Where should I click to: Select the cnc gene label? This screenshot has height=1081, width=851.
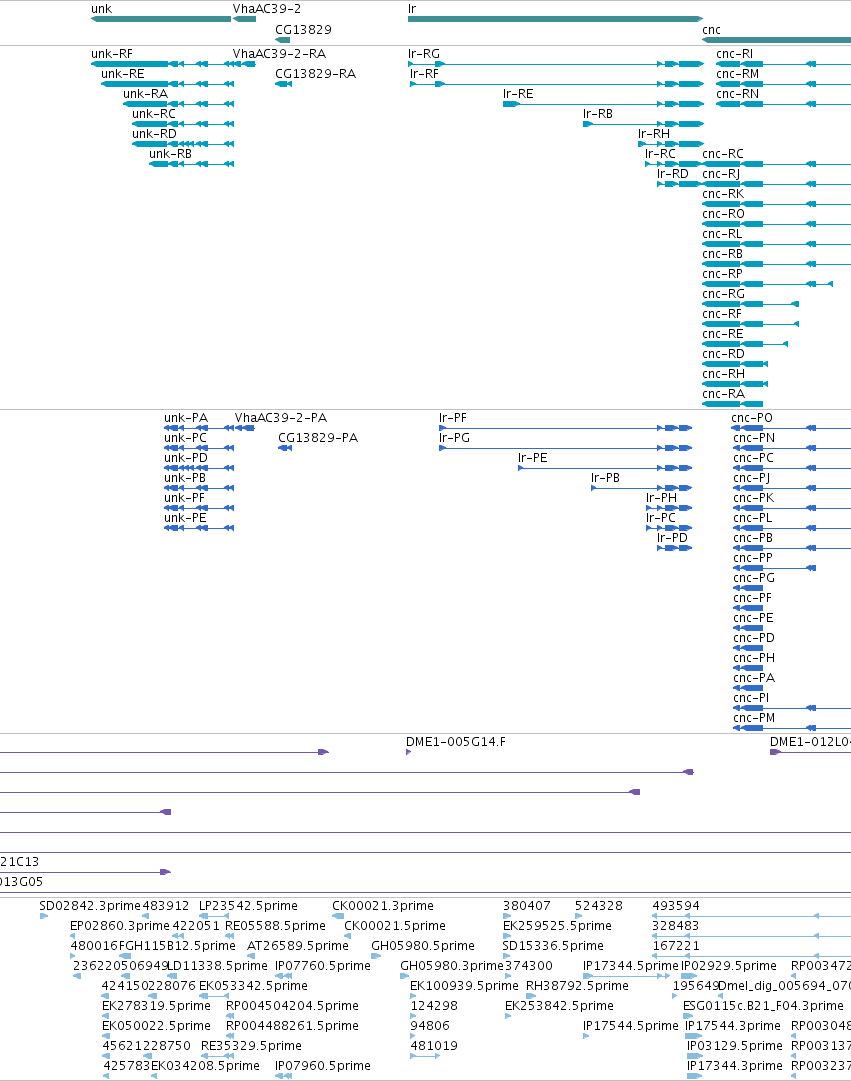(711, 30)
